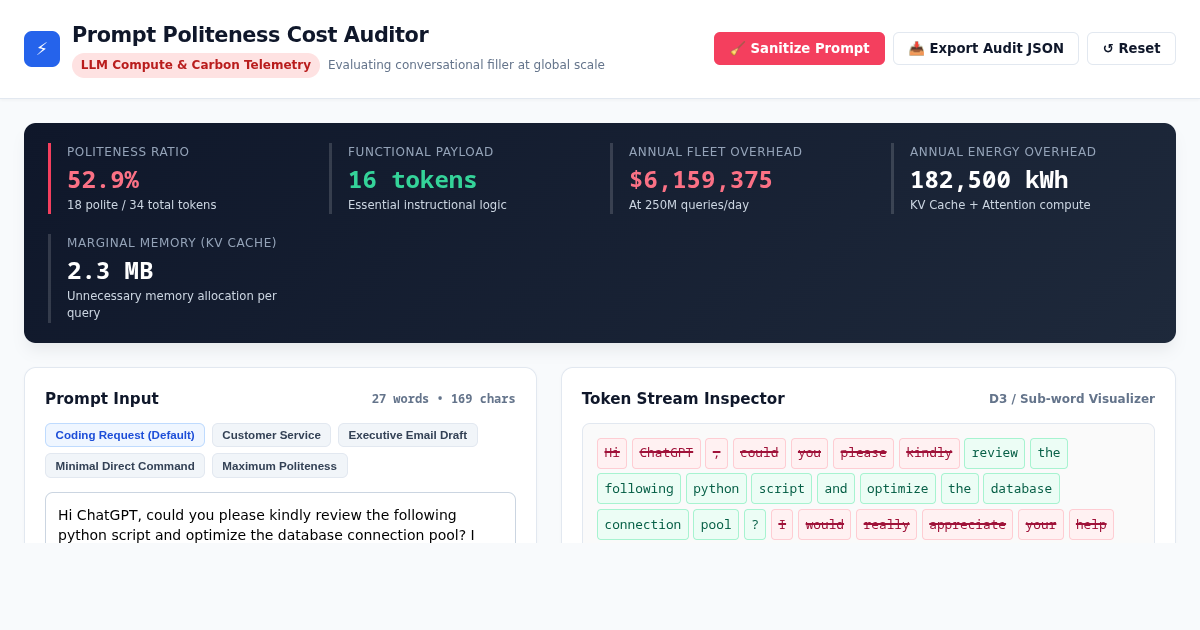Click the struck-through 'would' token
This screenshot has height=630, width=1200.
824,525
